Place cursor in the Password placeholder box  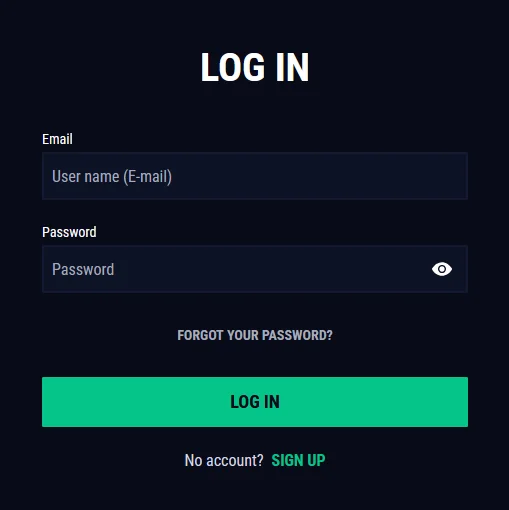[x=255, y=269]
